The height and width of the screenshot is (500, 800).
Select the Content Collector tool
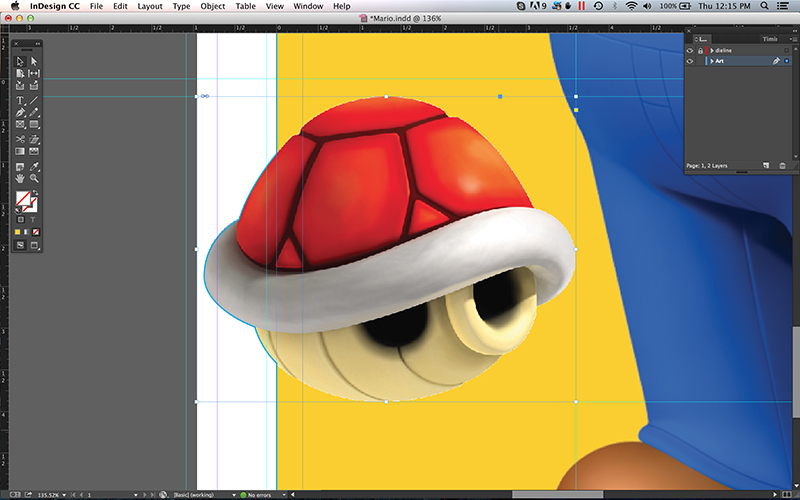(20, 85)
